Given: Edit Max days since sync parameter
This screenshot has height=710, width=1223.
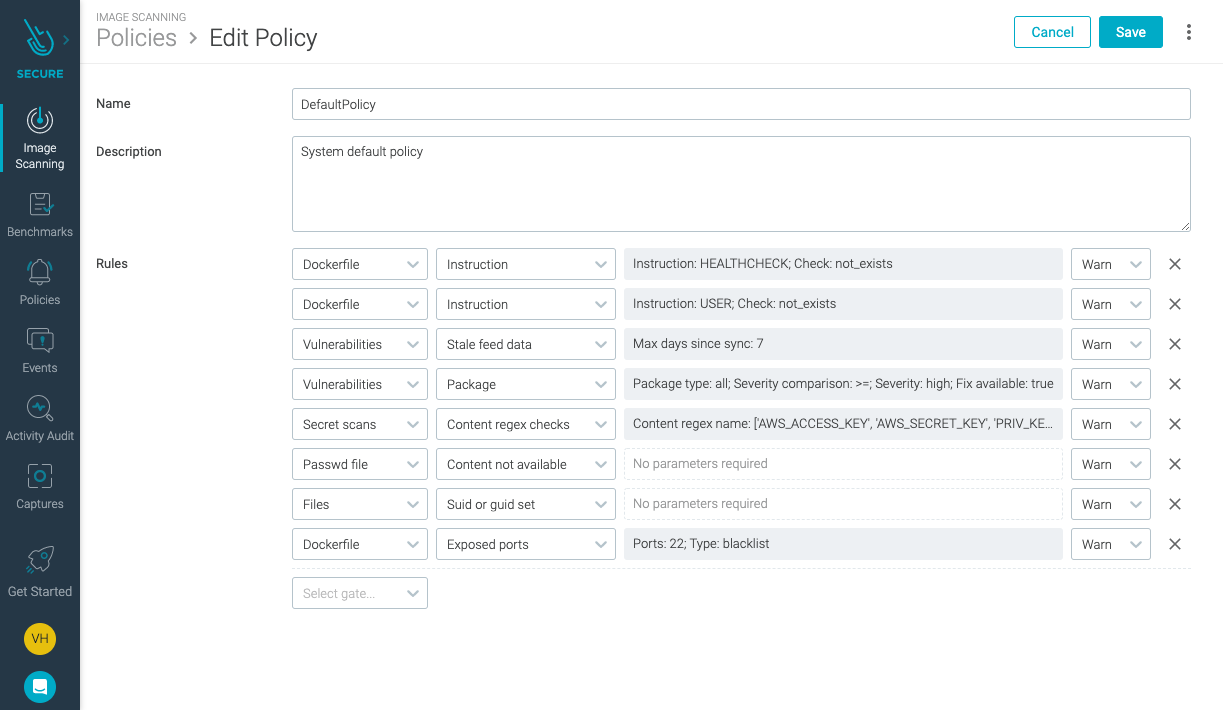Looking at the screenshot, I should tap(843, 344).
